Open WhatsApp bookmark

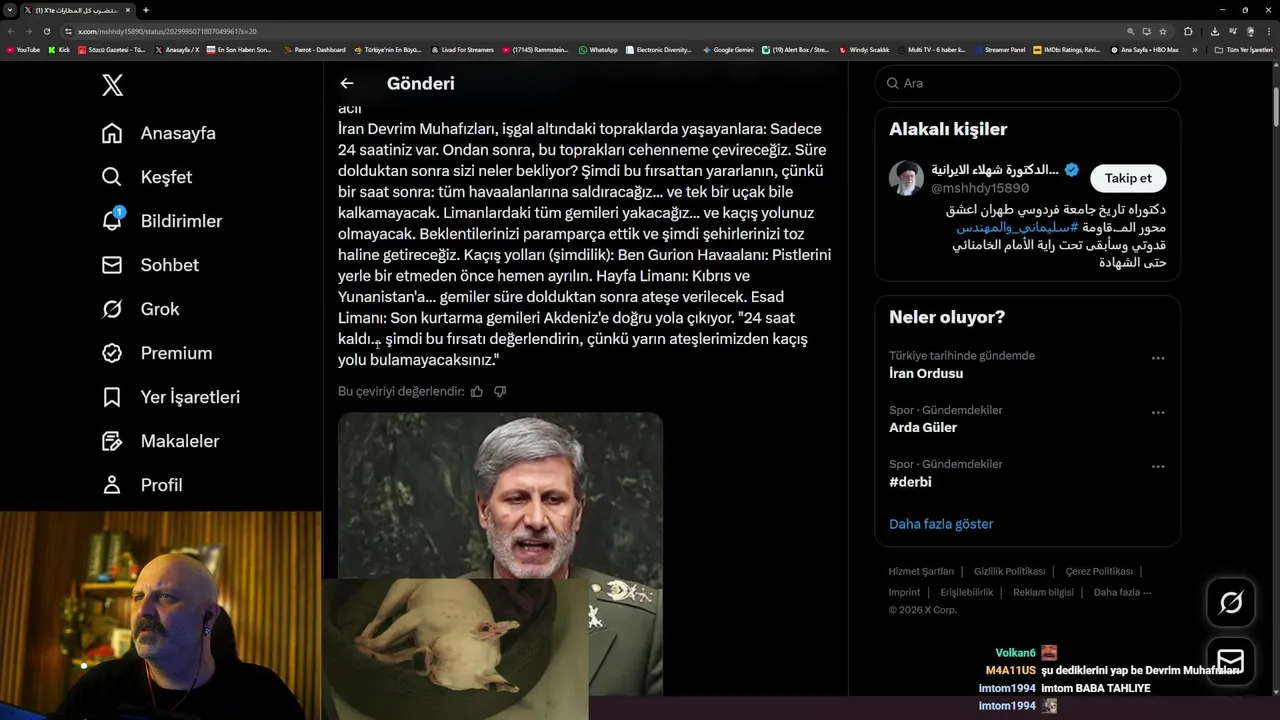click(598, 49)
